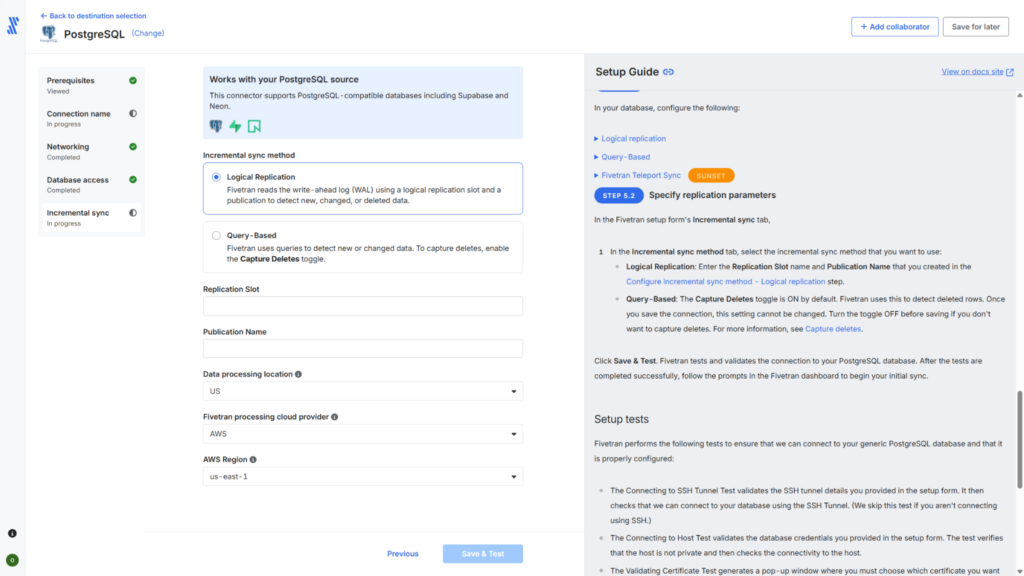This screenshot has width=1024, height=576.
Task: Go to the Networking step
Action: [x=91, y=152]
